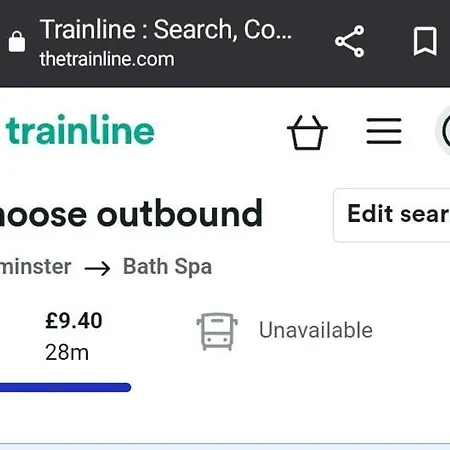This screenshot has width=450, height=450.
Task: Click the Edit search button
Action: [392, 215]
